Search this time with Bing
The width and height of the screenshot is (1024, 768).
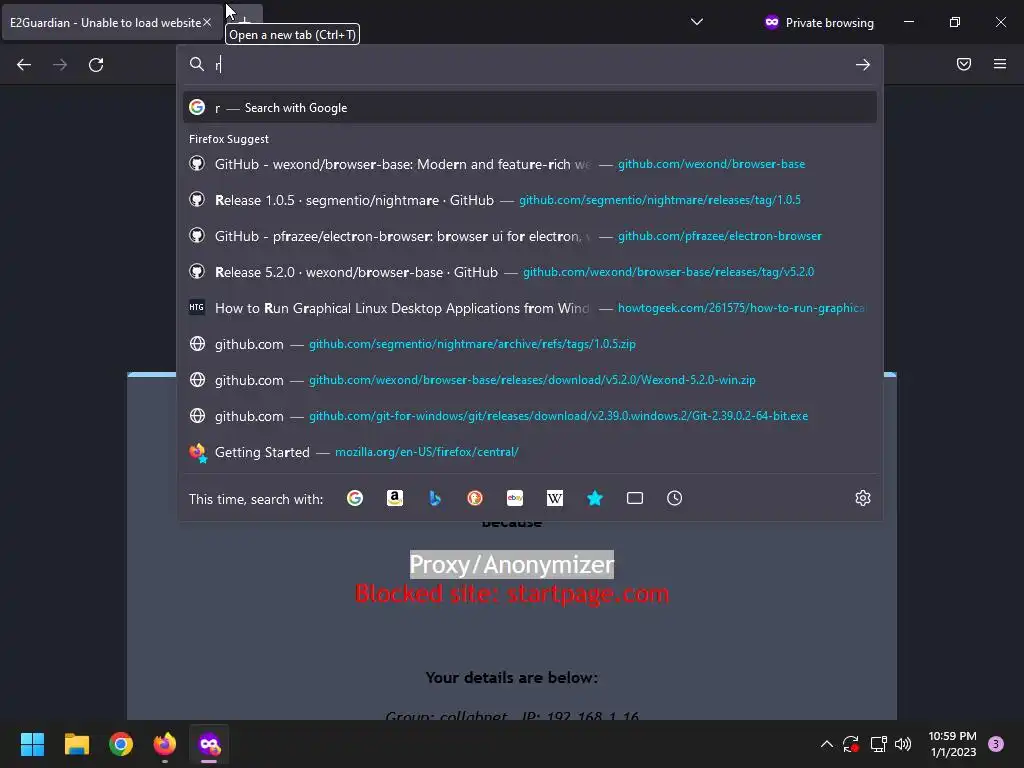[x=435, y=498]
